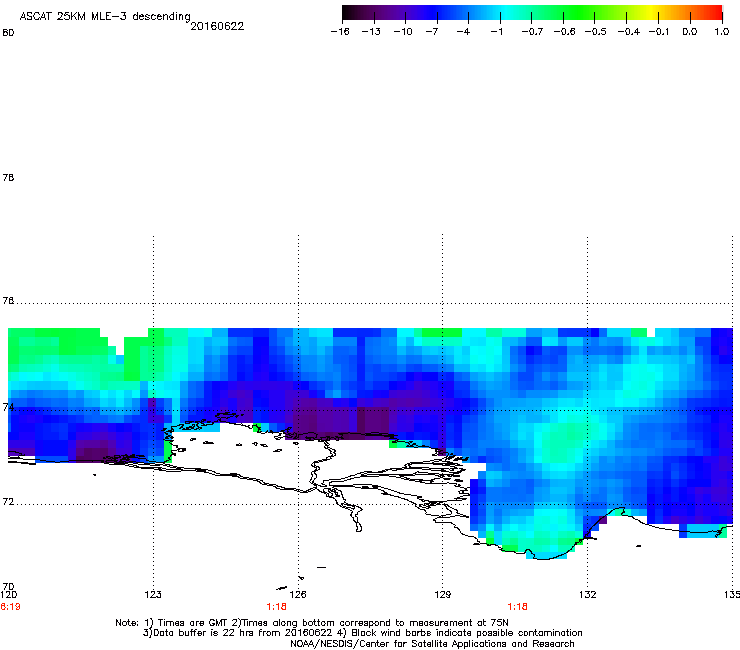This screenshot has height=650, width=740.
Task: Click the latitude label 76
Action: point(8,300)
